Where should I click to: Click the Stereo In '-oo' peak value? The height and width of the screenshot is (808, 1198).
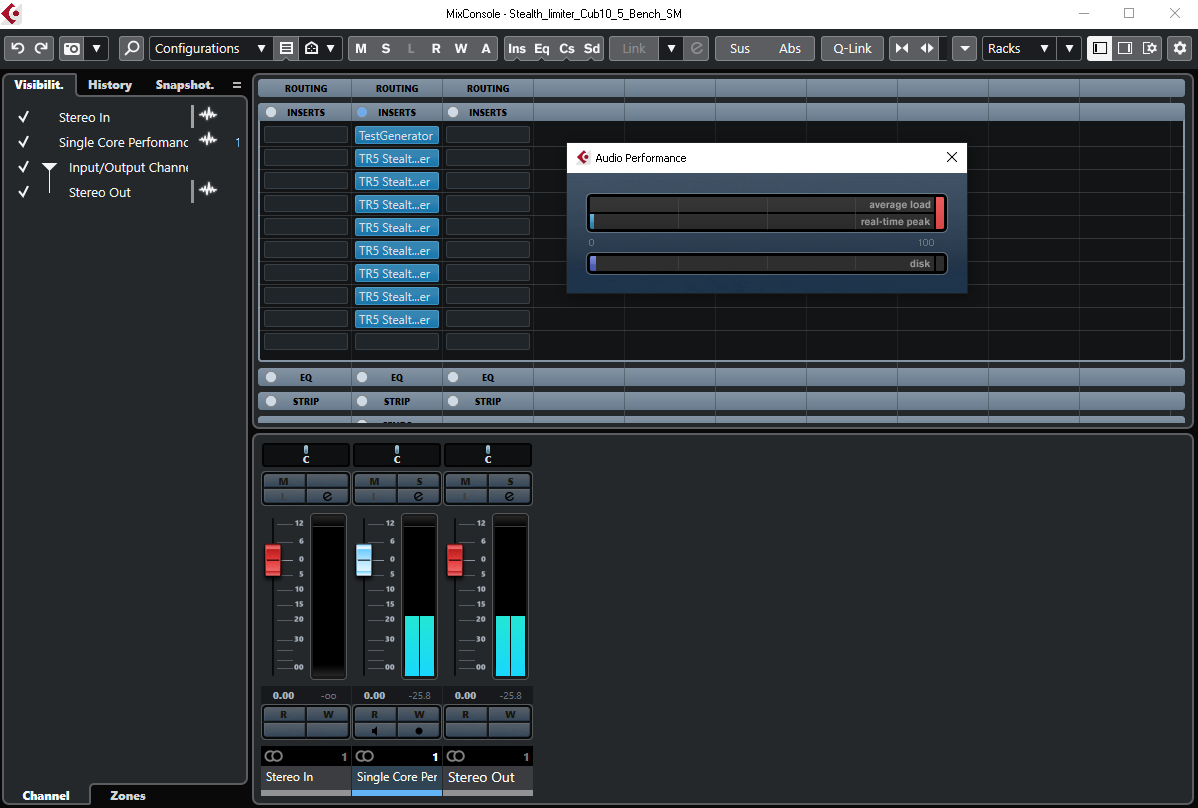[329, 696]
